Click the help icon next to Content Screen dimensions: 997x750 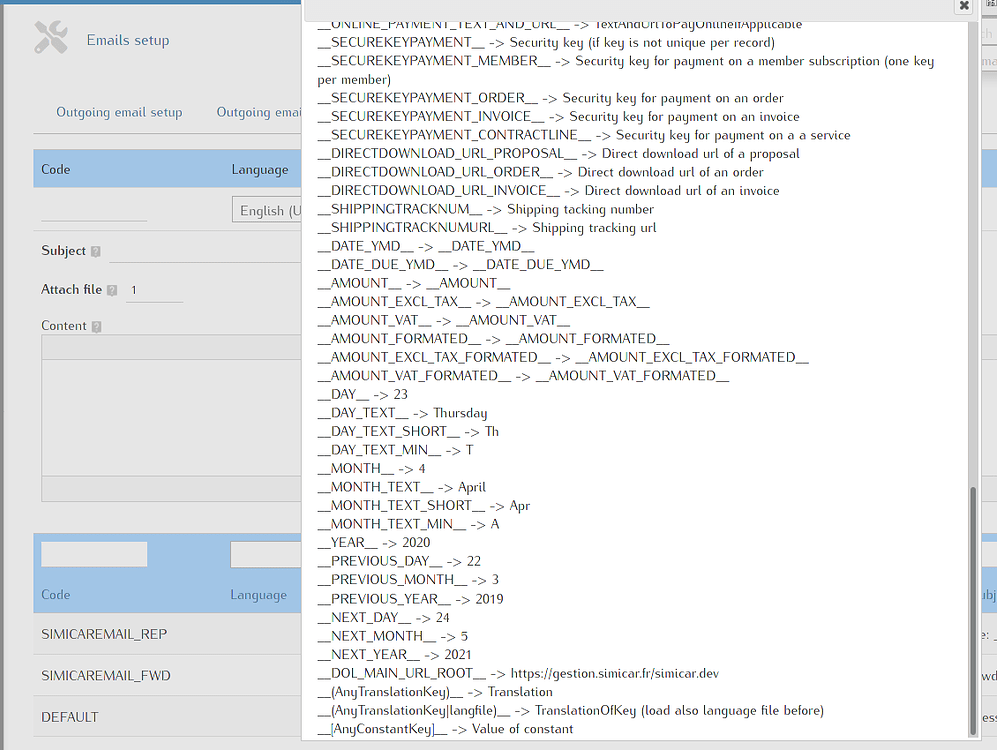95,326
